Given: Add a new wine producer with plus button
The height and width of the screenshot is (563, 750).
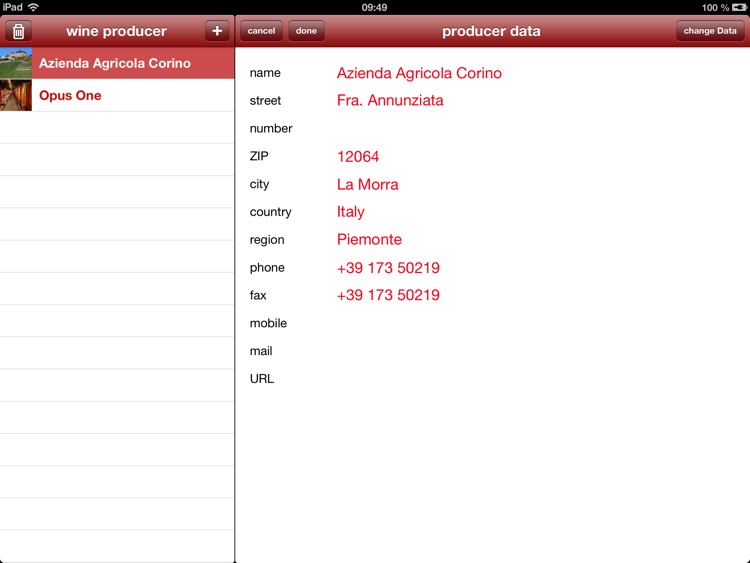Looking at the screenshot, I should point(217,31).
